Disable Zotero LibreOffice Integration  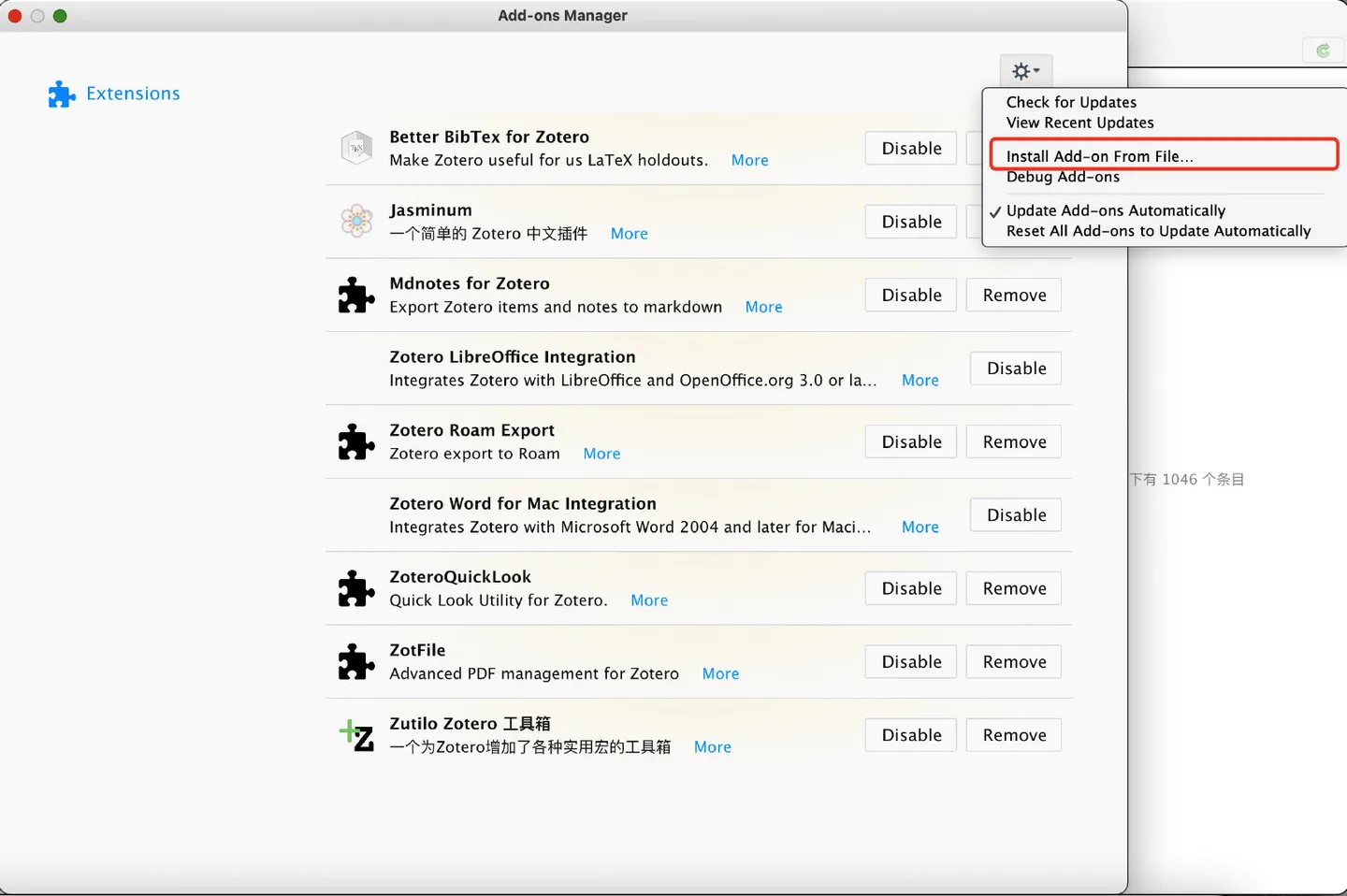[1016, 369]
